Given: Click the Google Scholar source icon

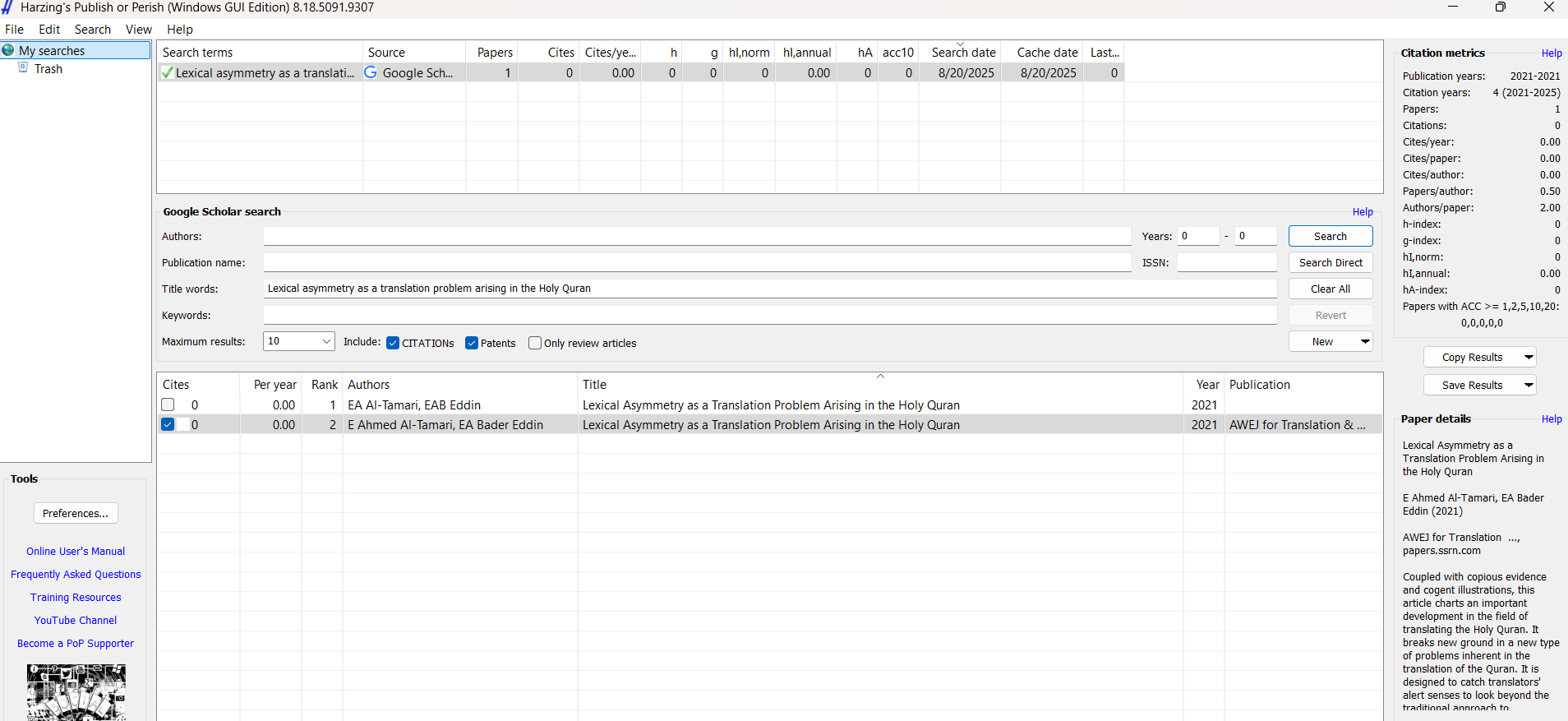Looking at the screenshot, I should pyautogui.click(x=371, y=72).
